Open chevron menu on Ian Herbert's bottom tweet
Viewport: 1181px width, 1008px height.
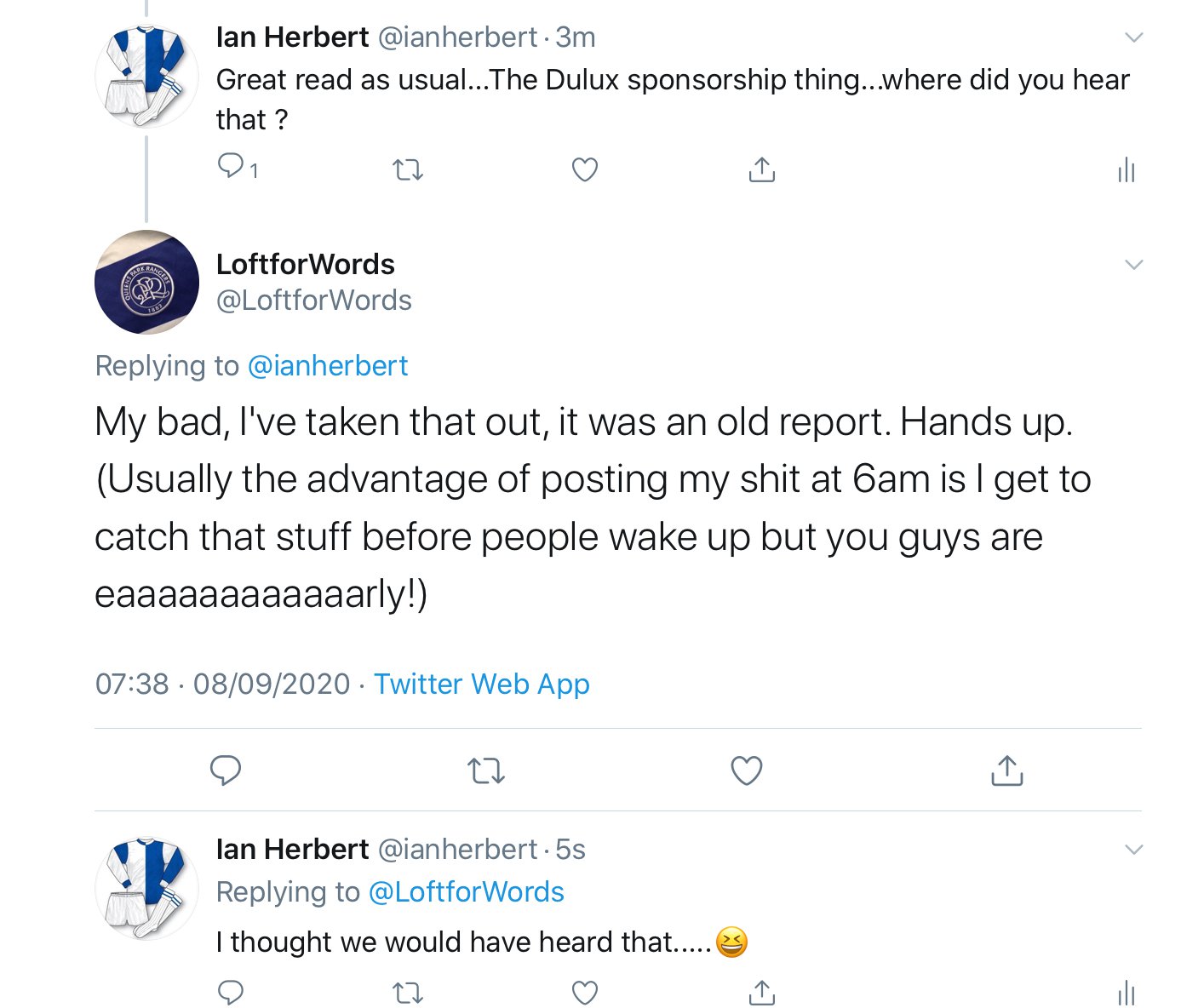(1133, 850)
